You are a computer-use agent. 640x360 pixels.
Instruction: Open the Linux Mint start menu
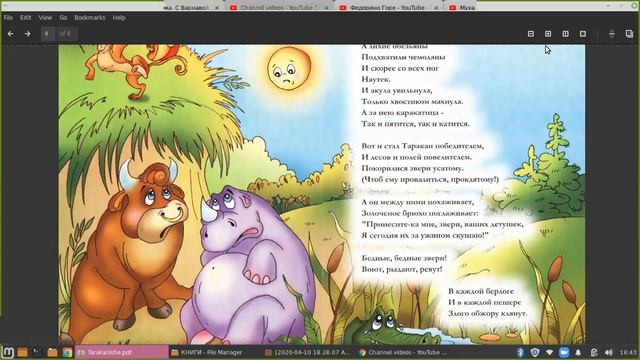[x=8, y=352]
